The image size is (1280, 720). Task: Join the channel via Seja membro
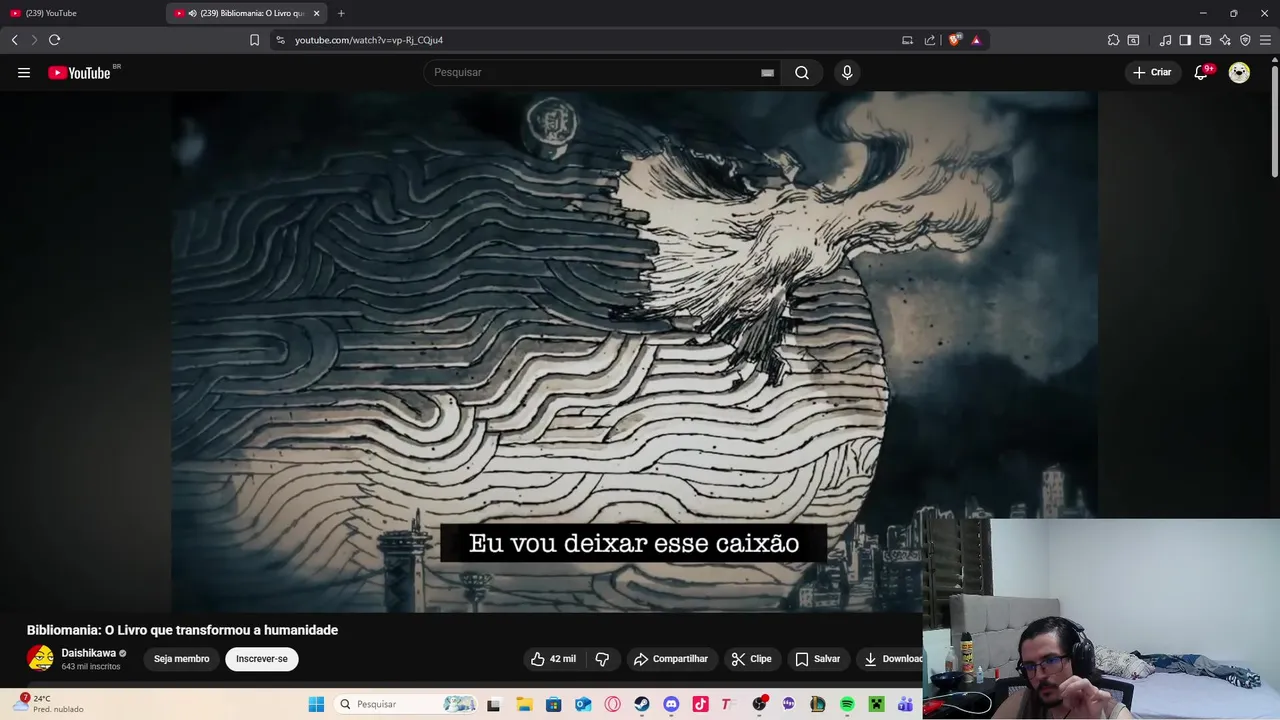click(x=182, y=659)
